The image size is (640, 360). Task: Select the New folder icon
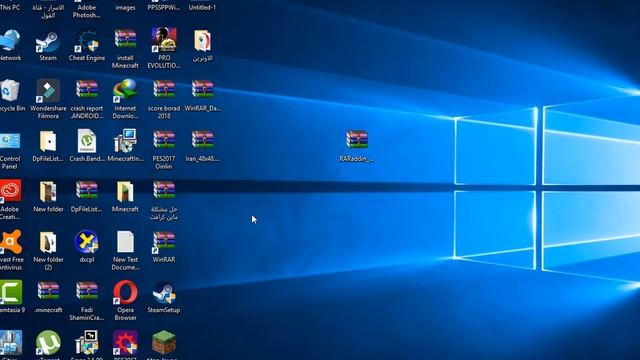pyautogui.click(x=48, y=191)
